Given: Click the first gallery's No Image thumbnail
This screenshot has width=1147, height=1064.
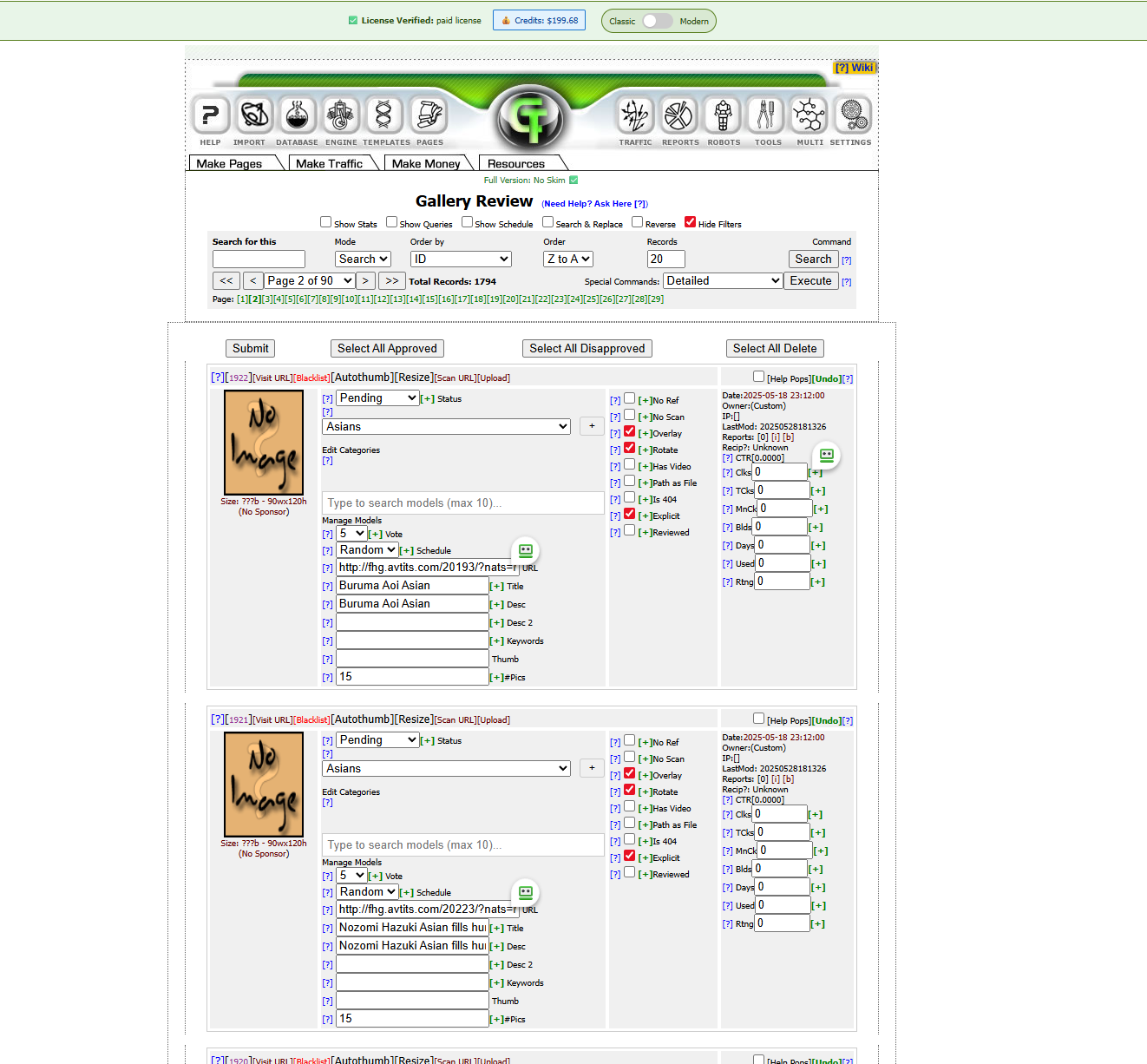Looking at the screenshot, I should tap(264, 443).
